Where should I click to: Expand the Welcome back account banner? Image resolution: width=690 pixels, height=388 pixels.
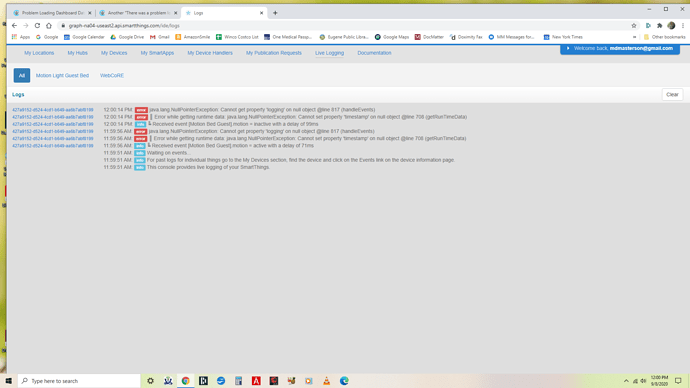coord(620,48)
